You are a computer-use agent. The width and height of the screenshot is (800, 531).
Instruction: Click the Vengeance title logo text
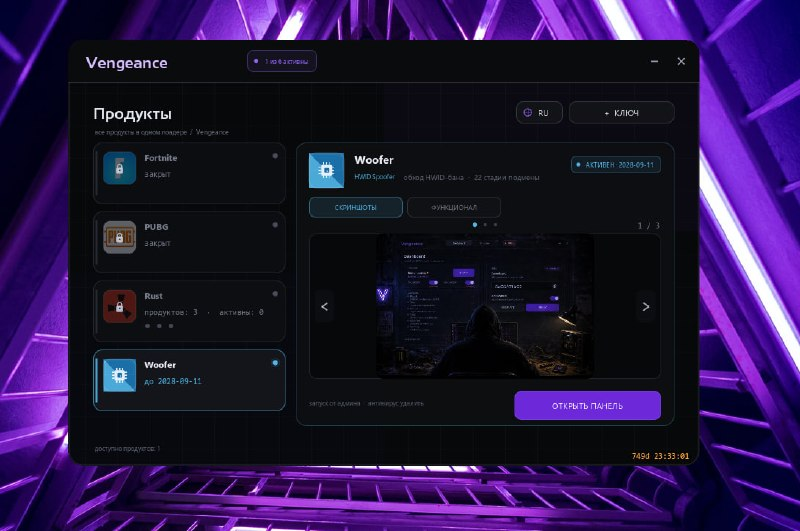127,63
